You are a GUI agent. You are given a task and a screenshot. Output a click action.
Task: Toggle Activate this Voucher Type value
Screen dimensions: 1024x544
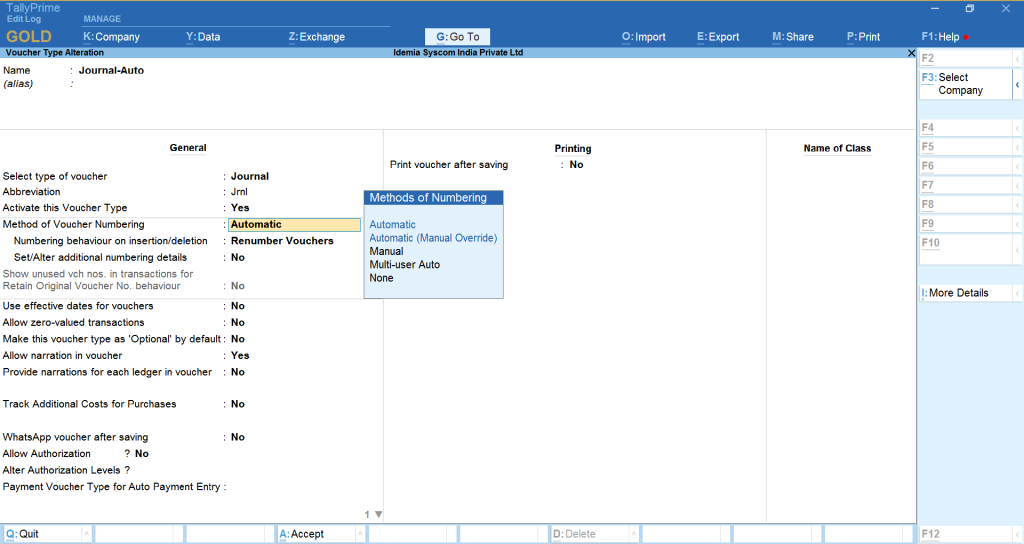pos(240,208)
